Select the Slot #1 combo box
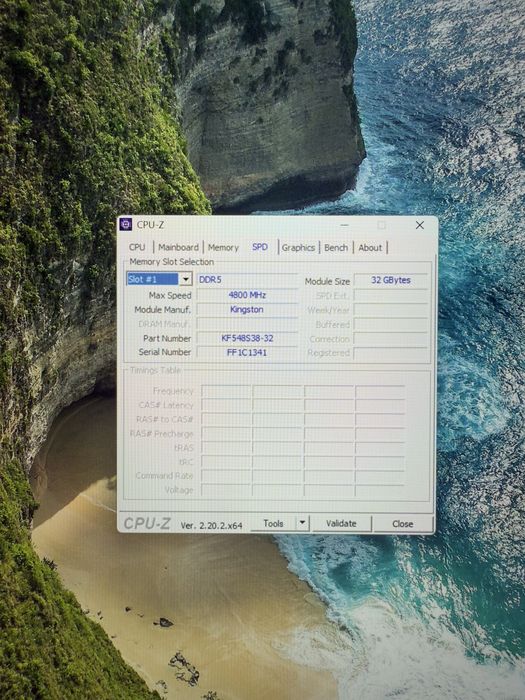The width and height of the screenshot is (525, 700). coord(159,279)
